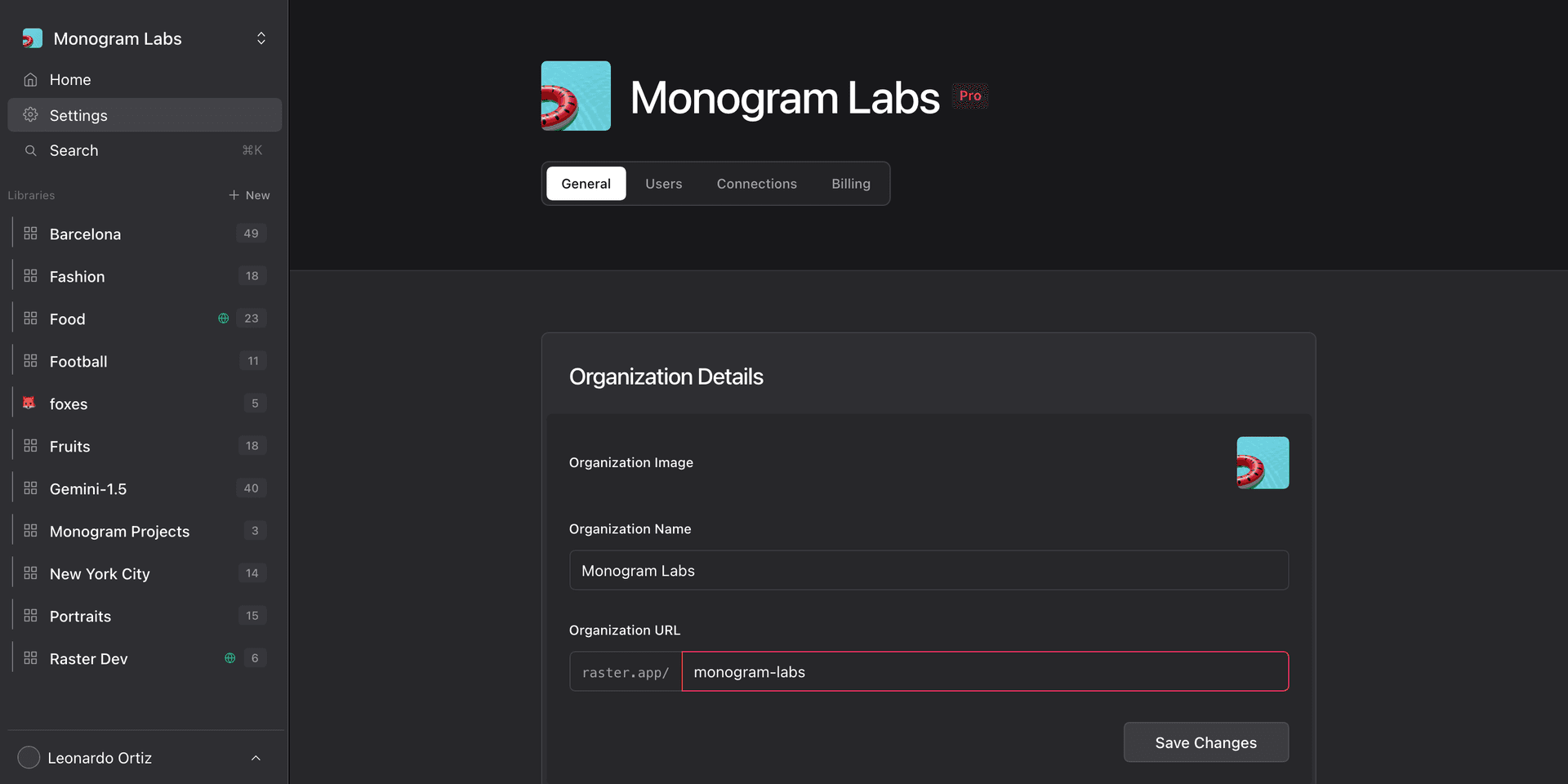This screenshot has height=784, width=1568.
Task: Click the red fox icon for foxes
Action: click(29, 403)
